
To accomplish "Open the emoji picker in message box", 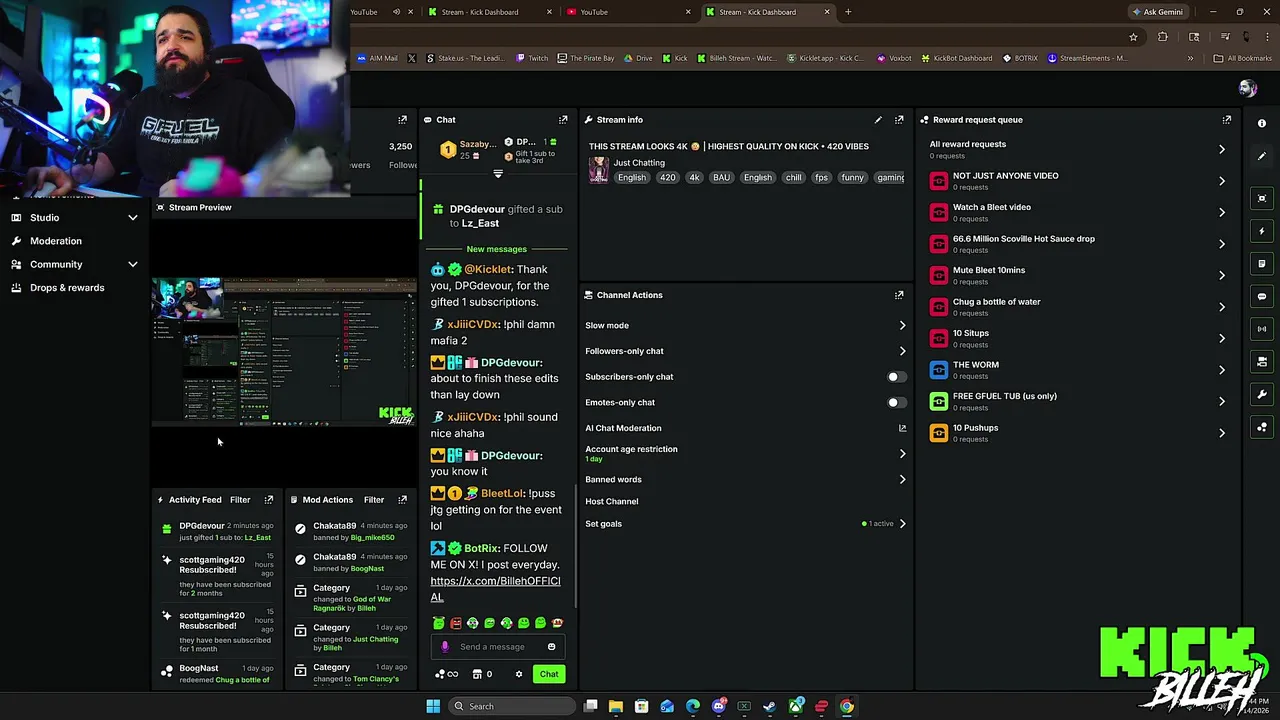I will (551, 647).
